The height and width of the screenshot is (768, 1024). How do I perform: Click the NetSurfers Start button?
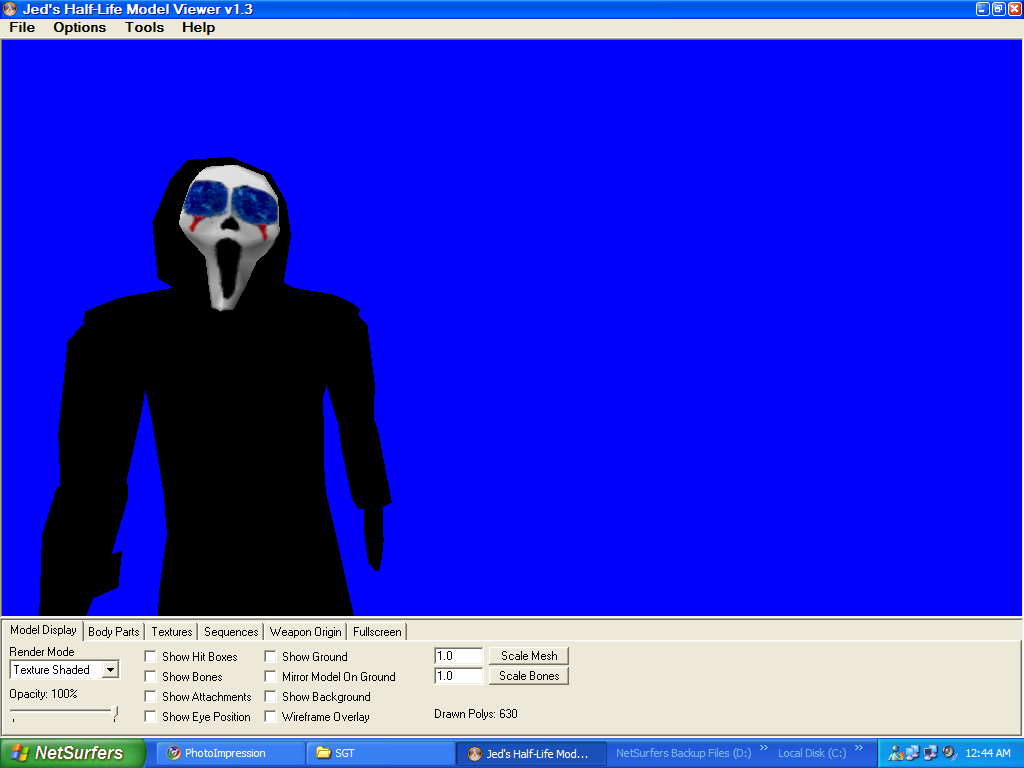(x=72, y=753)
